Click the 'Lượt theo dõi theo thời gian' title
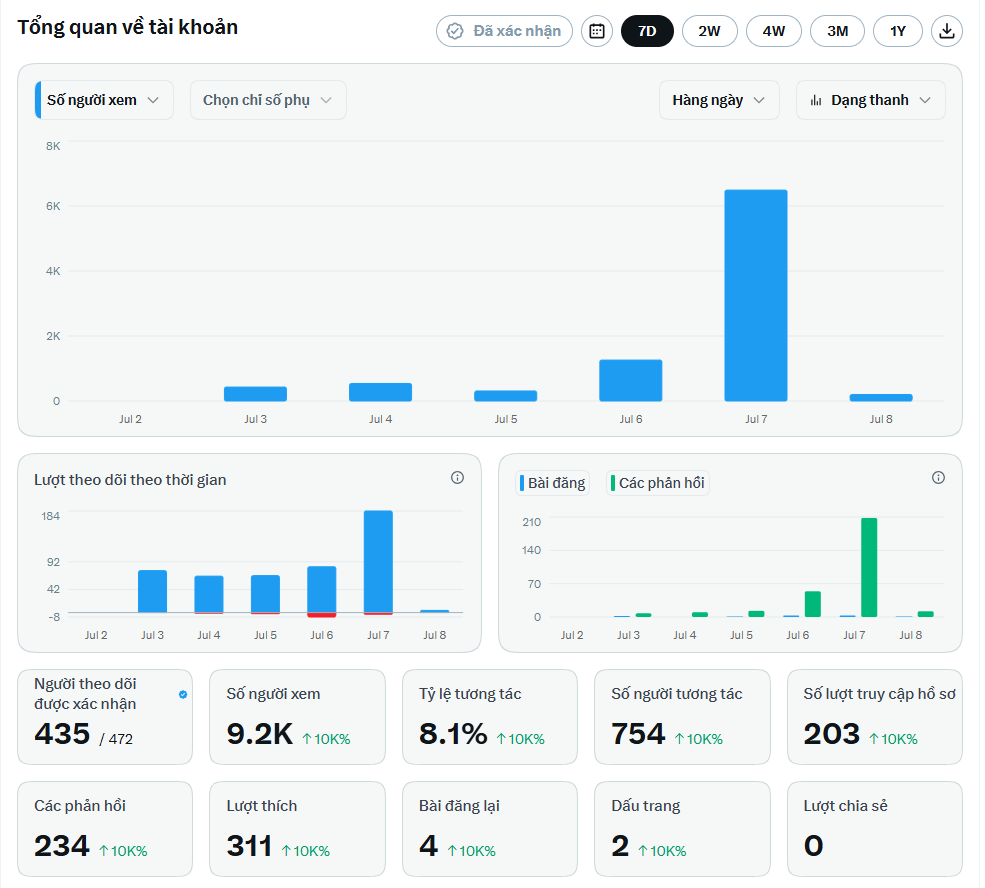985x888 pixels. tap(130, 480)
